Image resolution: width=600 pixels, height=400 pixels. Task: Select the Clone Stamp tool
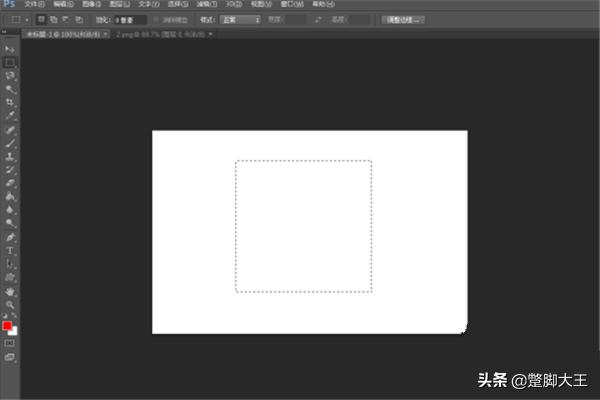pyautogui.click(x=10, y=157)
